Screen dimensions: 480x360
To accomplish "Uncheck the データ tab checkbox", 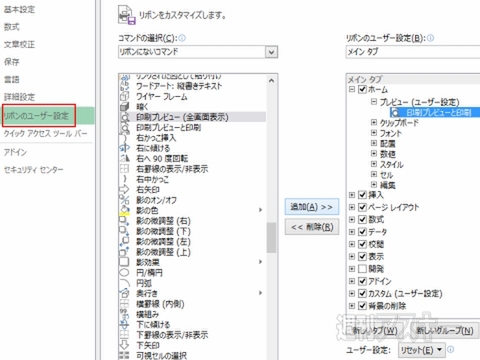I will click(362, 232).
